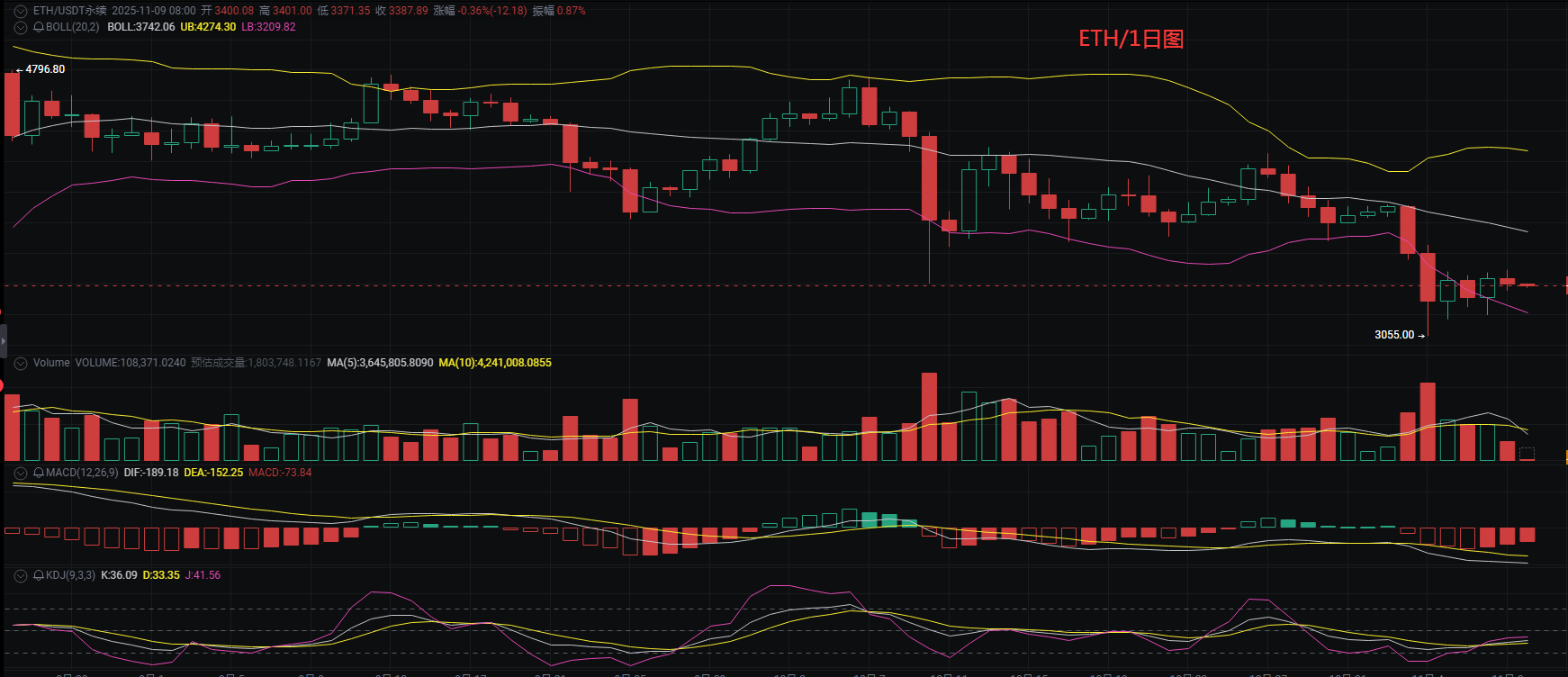Click the pink LB lower band value
This screenshot has height=677, width=1568.
[268, 27]
